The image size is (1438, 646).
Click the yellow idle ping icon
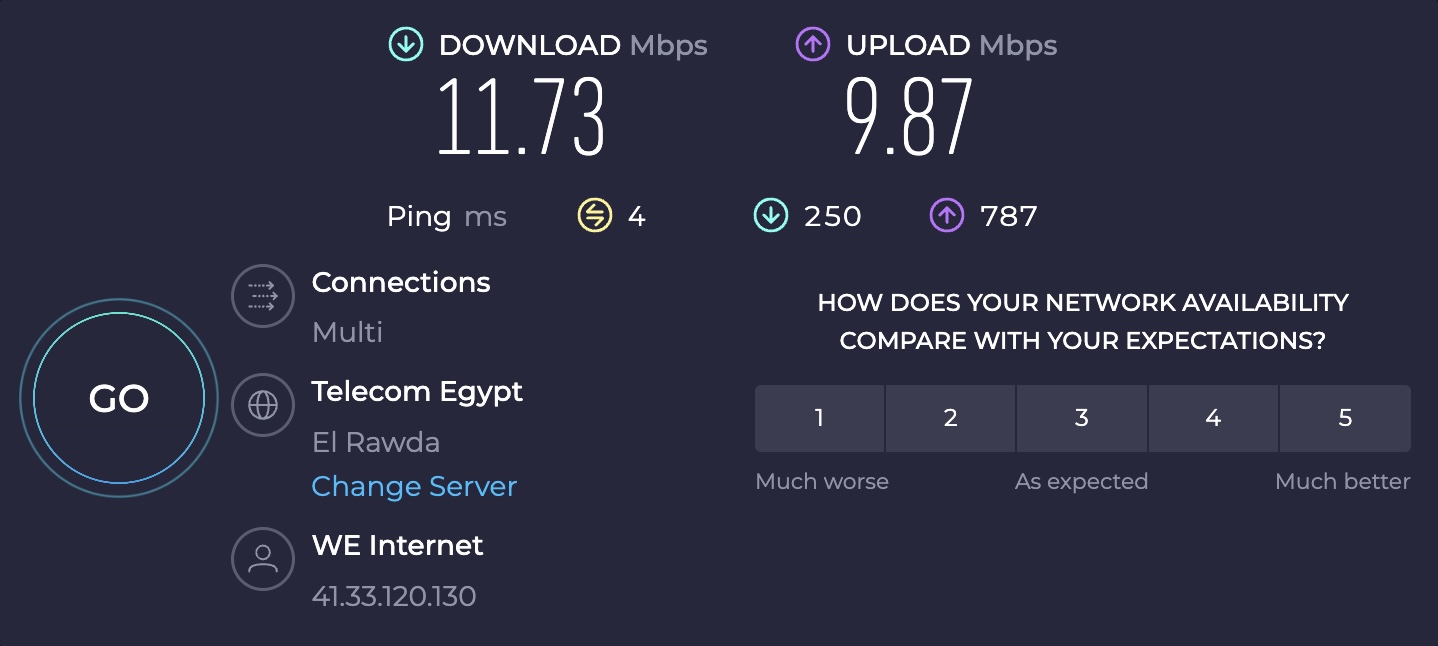[x=595, y=215]
